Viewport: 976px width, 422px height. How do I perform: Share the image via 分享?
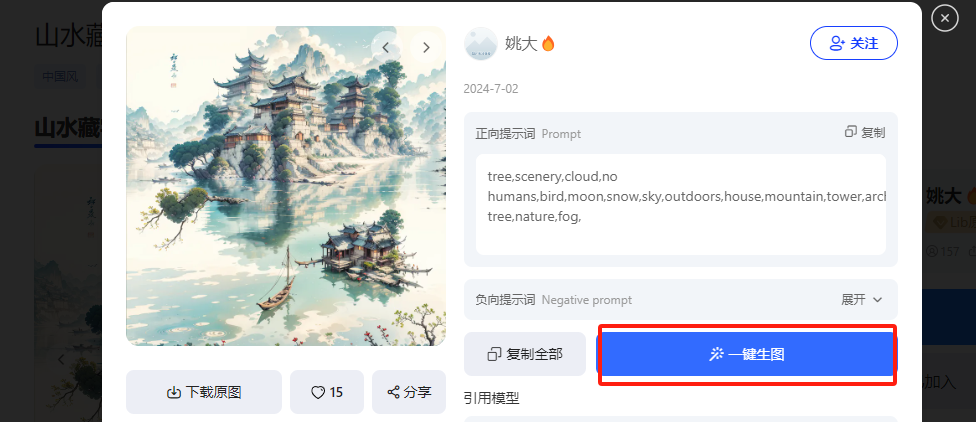point(409,392)
